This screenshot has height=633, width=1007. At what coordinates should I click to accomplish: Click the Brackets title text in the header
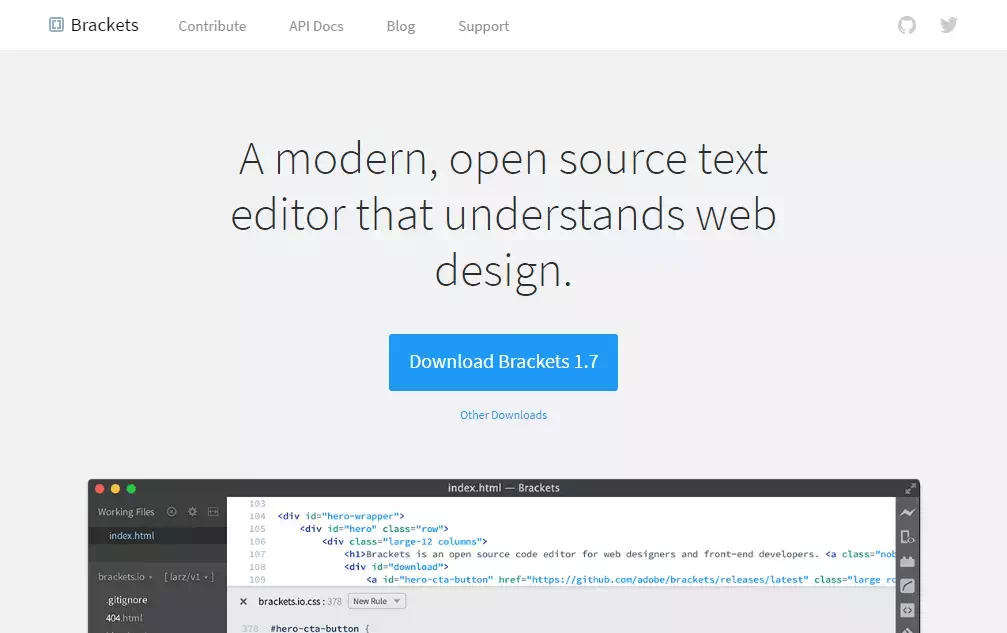point(105,25)
